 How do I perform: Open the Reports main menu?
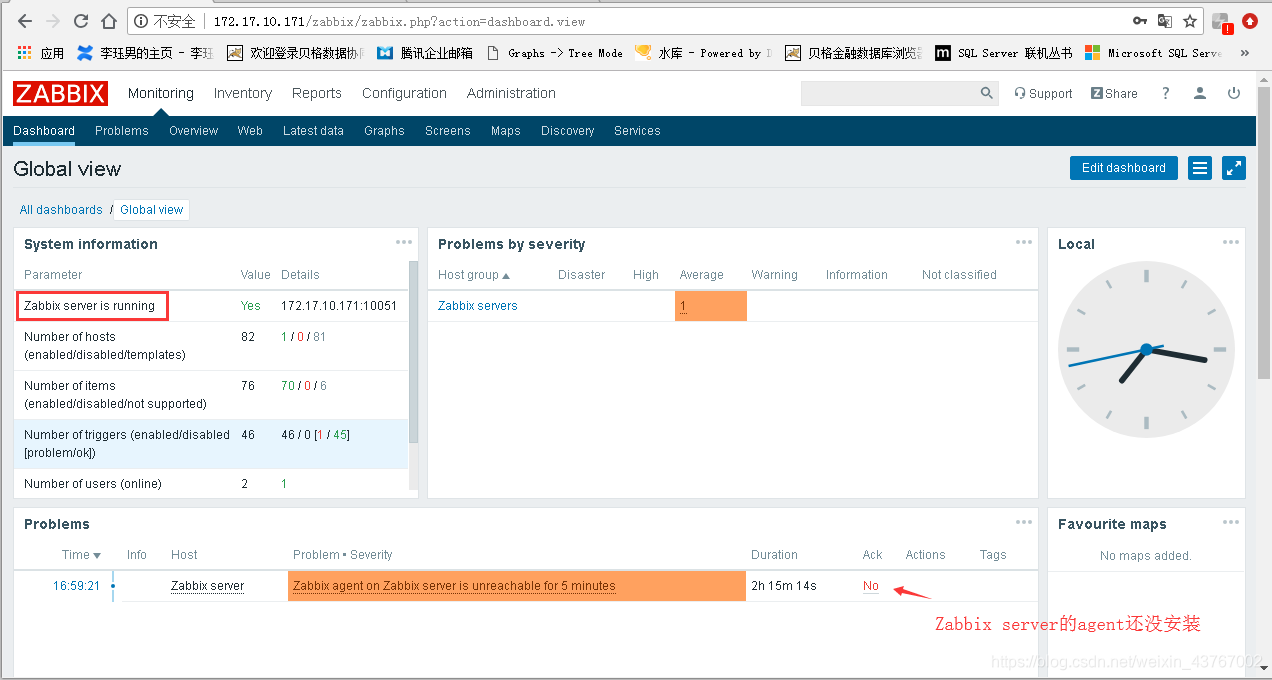pos(317,93)
